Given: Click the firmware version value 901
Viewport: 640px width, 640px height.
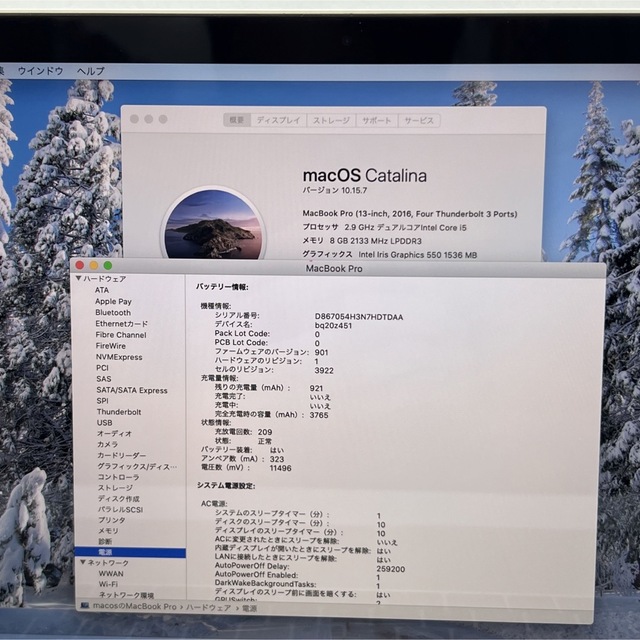Looking at the screenshot, I should 321,352.
